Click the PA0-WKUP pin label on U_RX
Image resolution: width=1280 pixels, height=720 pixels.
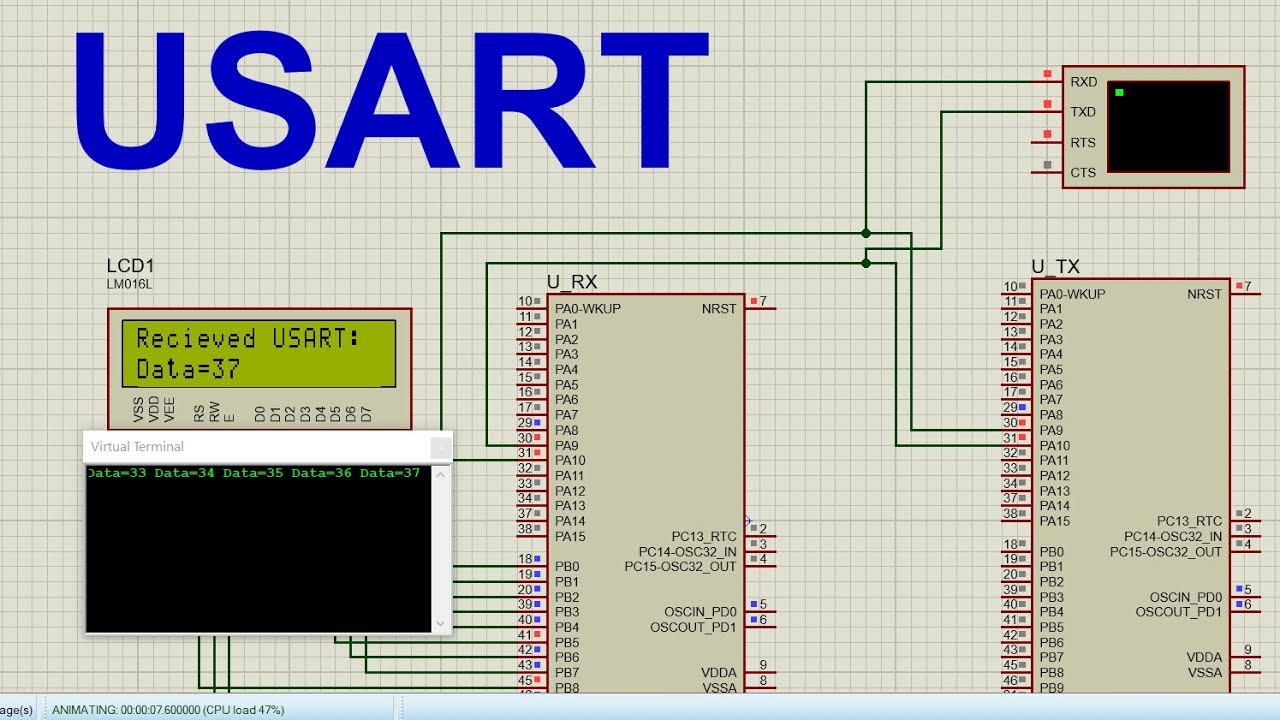pos(588,309)
